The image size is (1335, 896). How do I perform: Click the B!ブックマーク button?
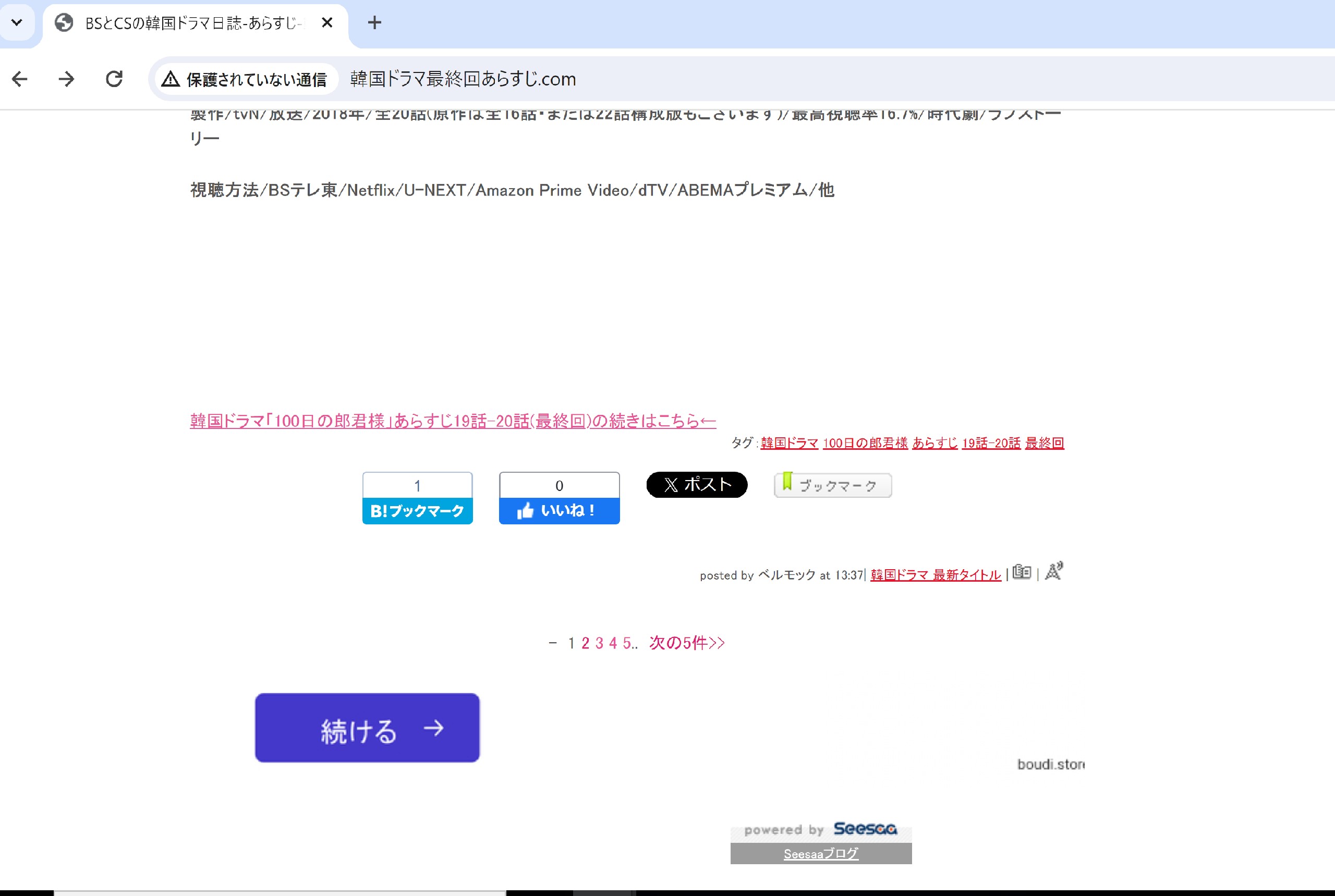pos(417,510)
